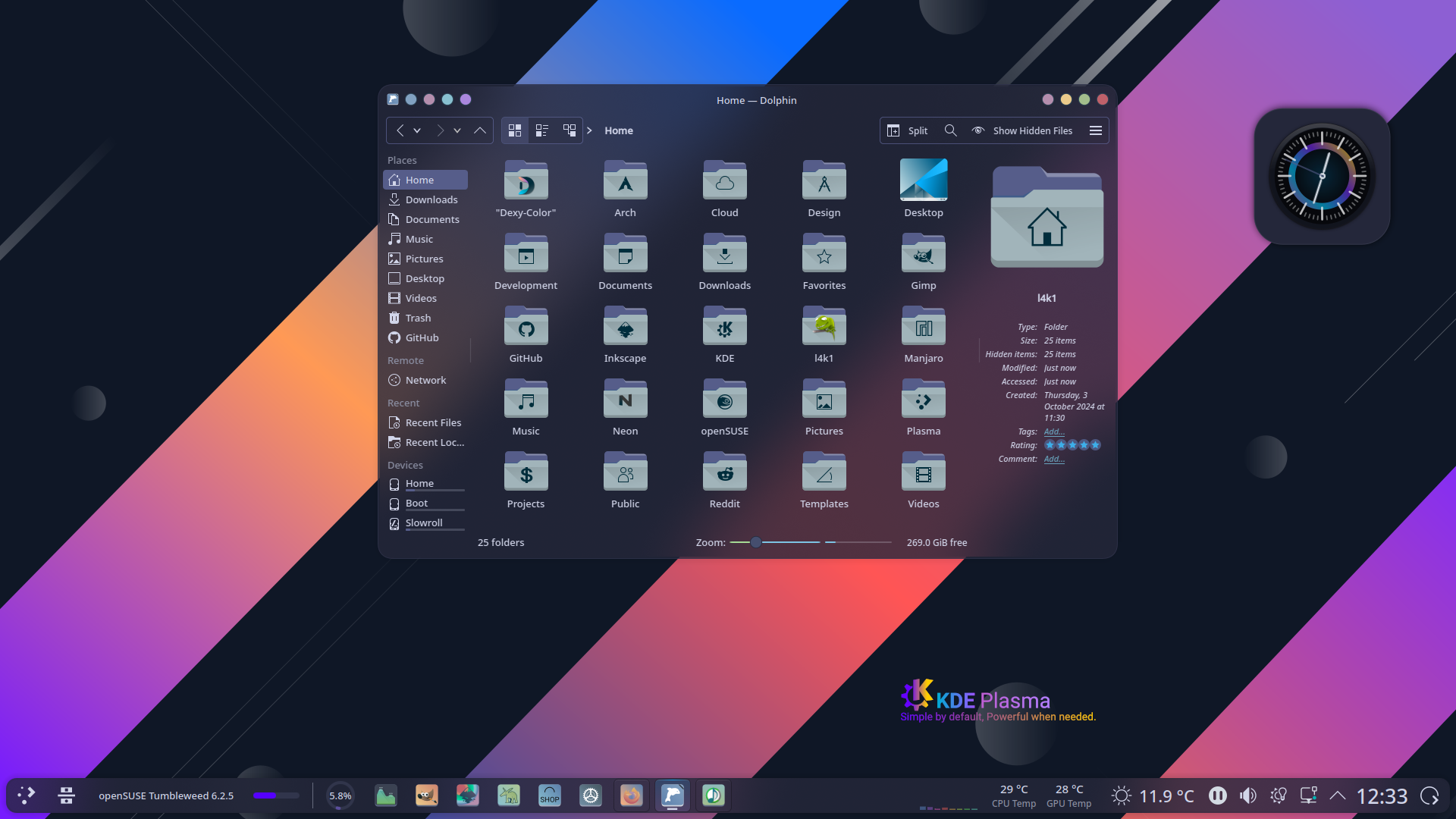Image resolution: width=1456 pixels, height=819 pixels.
Task: Select Boot device in sidebar
Action: 425,504
